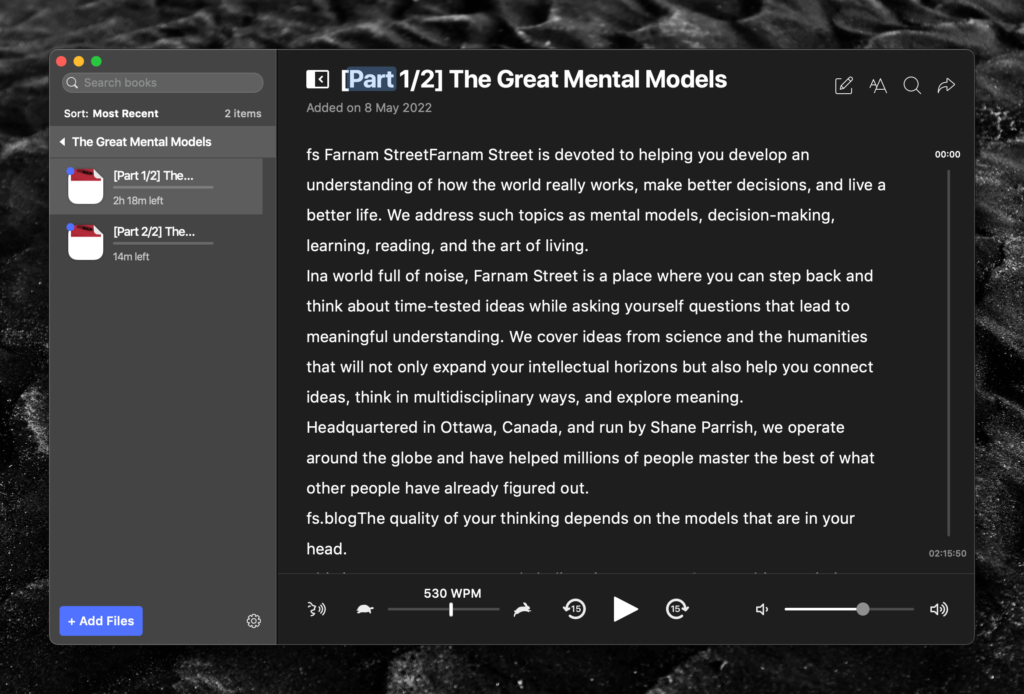Select [Part 2/2] The... book
Screen dimensions: 1024x694
(x=157, y=242)
